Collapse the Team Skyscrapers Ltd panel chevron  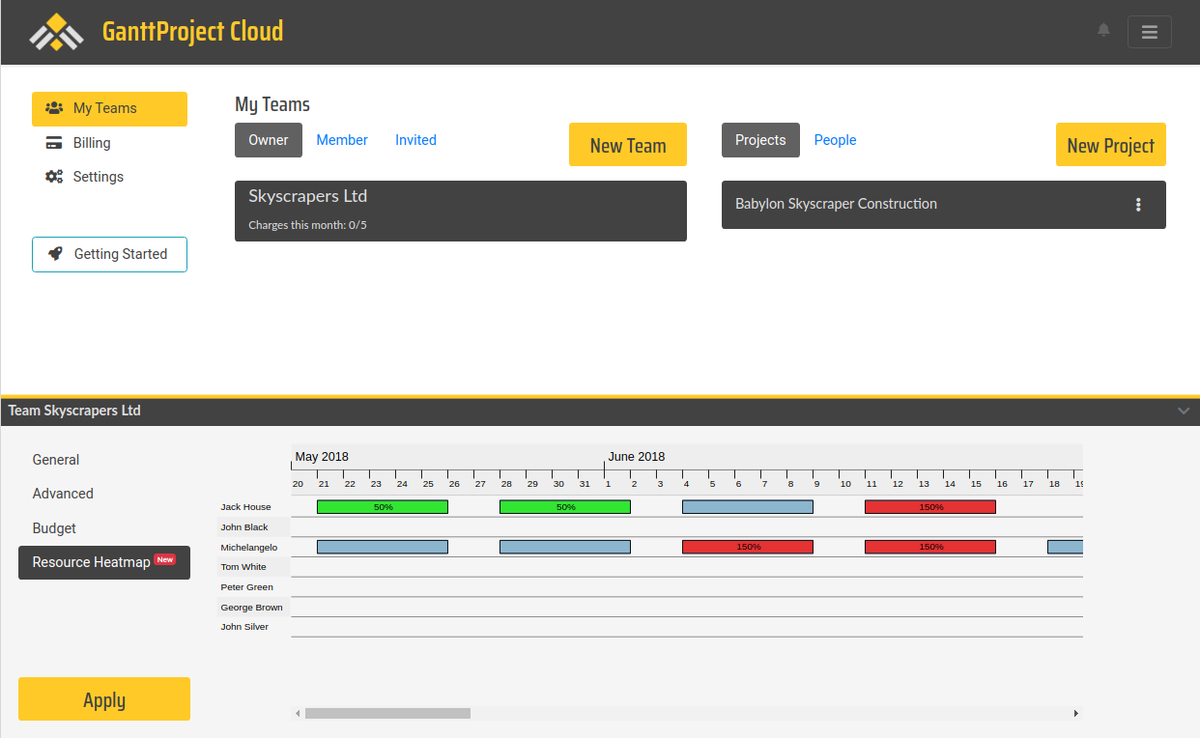coord(1184,411)
